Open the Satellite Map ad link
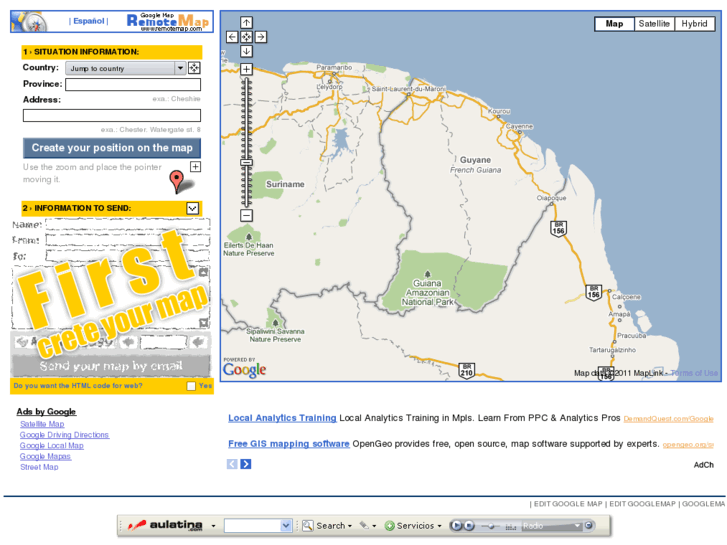The height and width of the screenshot is (545, 727). (x=42, y=424)
